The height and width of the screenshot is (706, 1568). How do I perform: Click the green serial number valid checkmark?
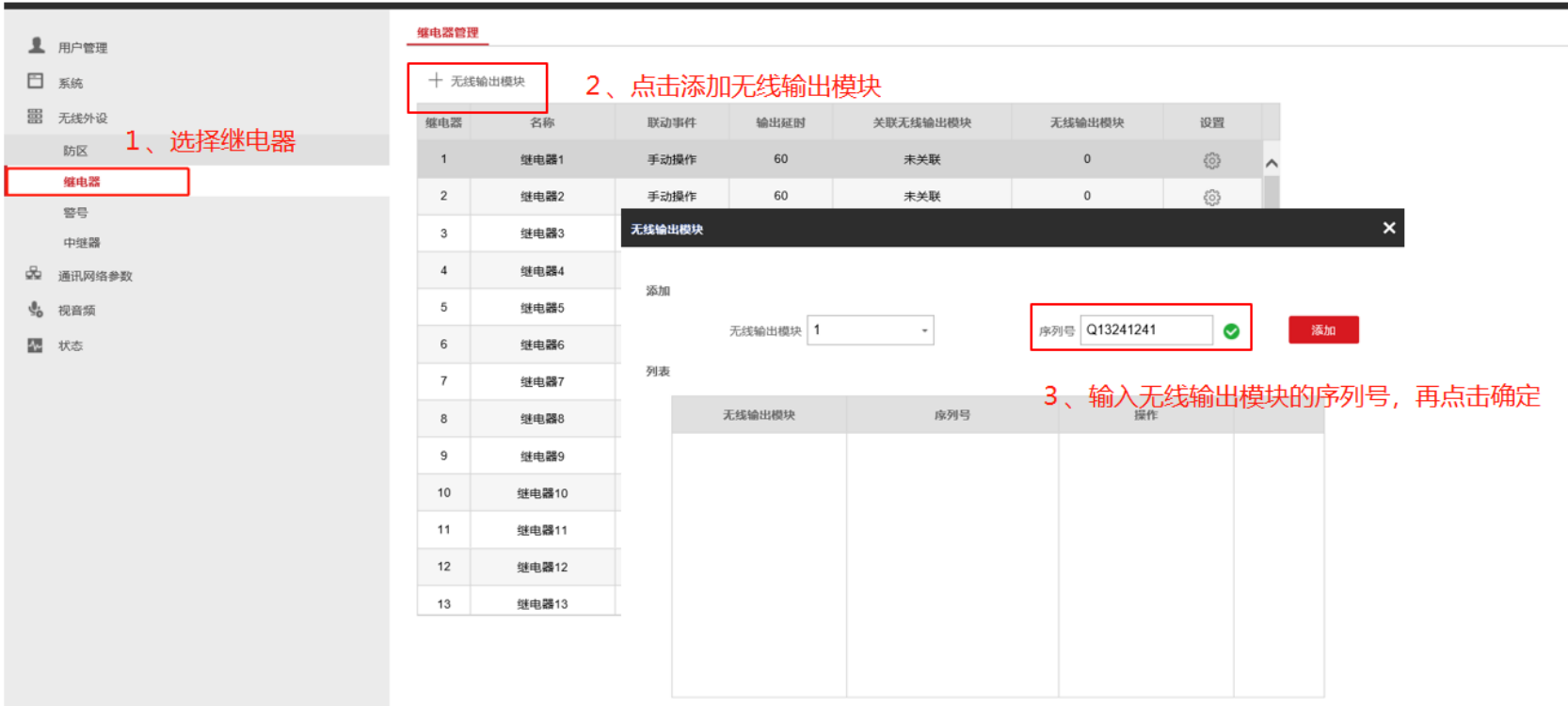pos(1231,331)
